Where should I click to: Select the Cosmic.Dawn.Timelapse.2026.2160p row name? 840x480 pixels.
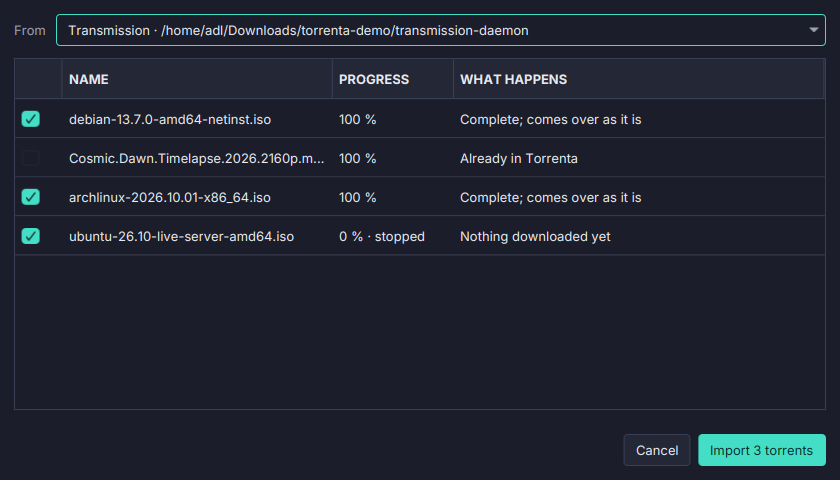(x=197, y=159)
